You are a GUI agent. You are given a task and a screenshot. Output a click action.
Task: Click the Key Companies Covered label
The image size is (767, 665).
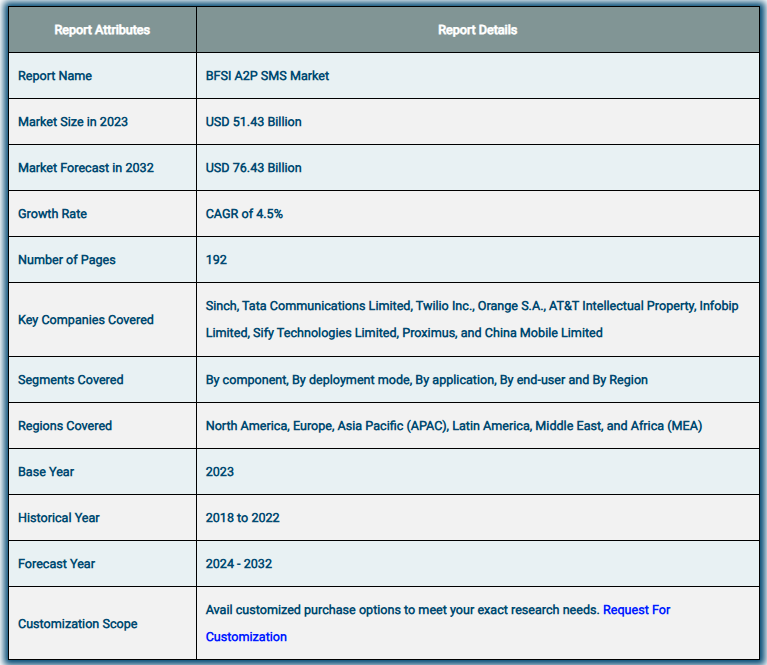(86, 320)
